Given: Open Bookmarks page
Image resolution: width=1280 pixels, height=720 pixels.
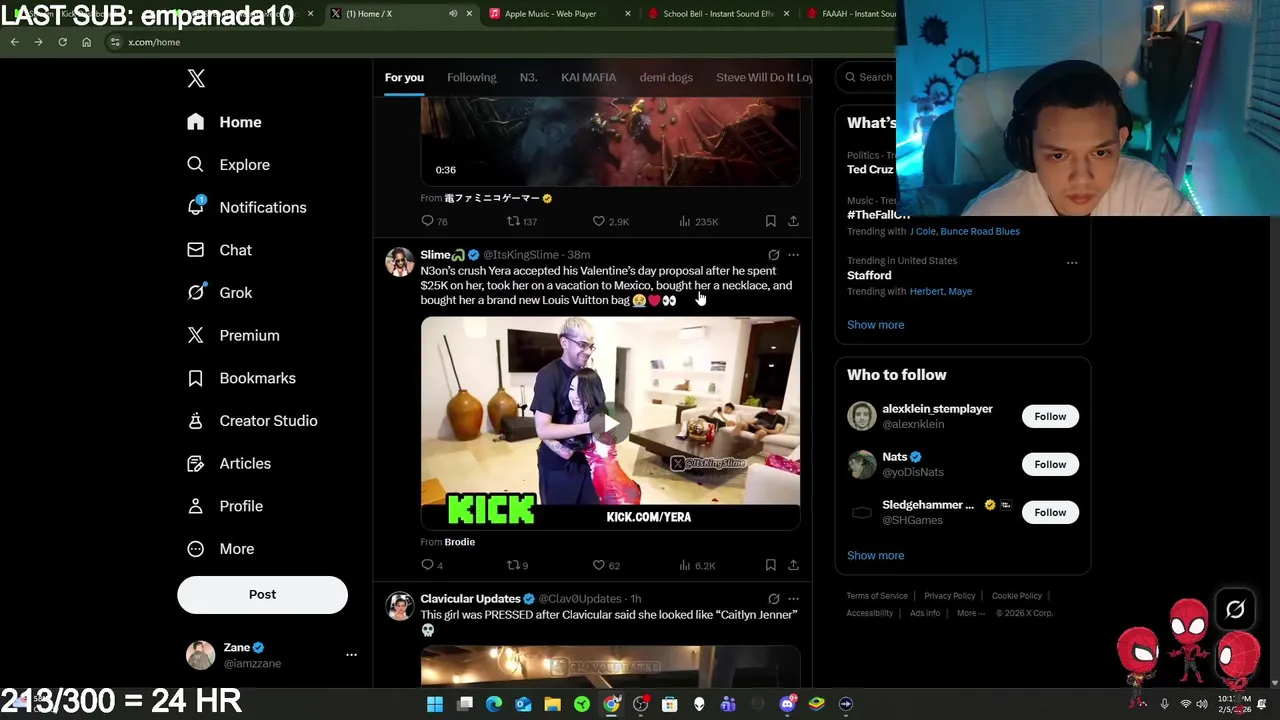Looking at the screenshot, I should click(x=242, y=378).
